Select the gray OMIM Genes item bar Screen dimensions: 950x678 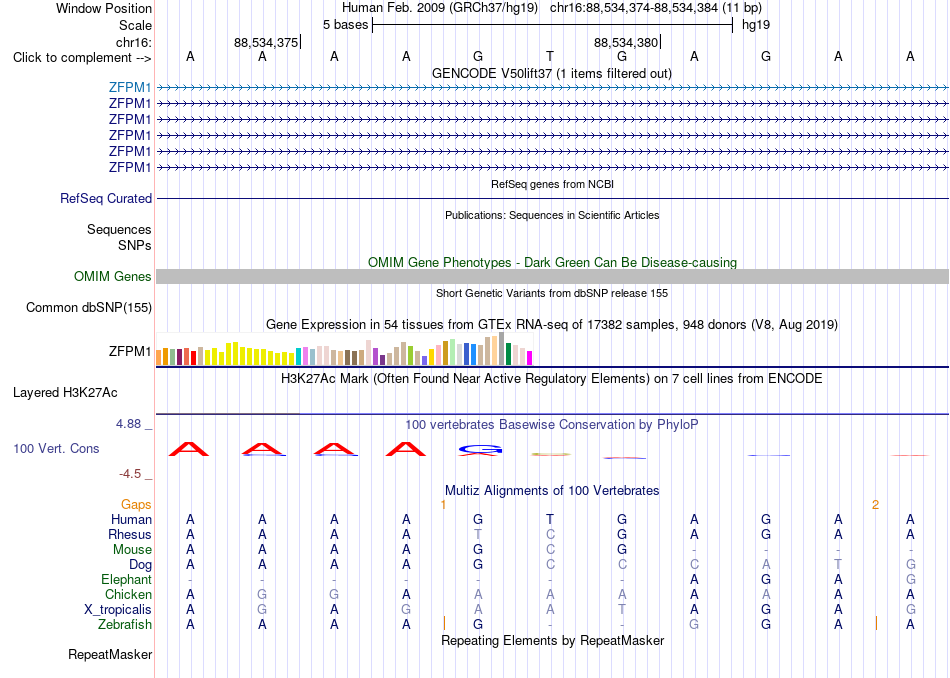(552, 276)
